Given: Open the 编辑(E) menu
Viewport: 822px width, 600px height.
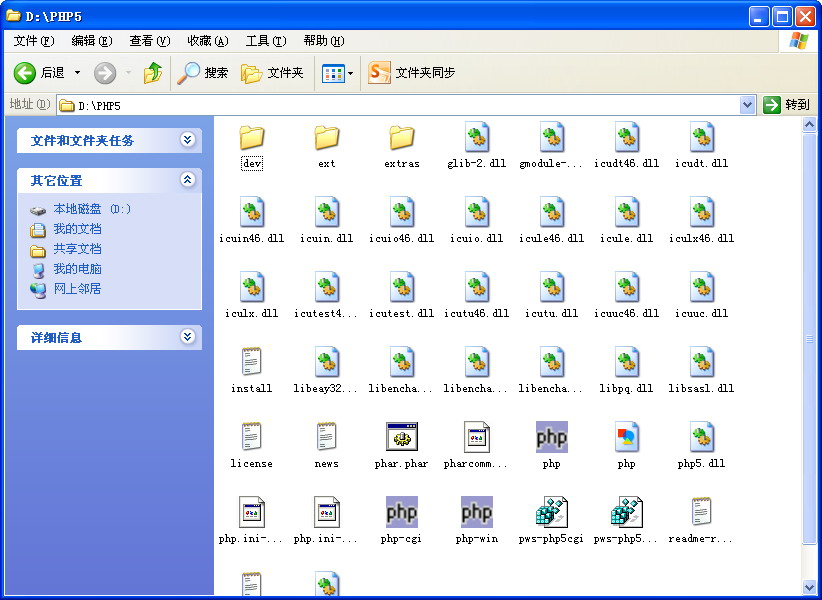Looking at the screenshot, I should [x=92, y=41].
